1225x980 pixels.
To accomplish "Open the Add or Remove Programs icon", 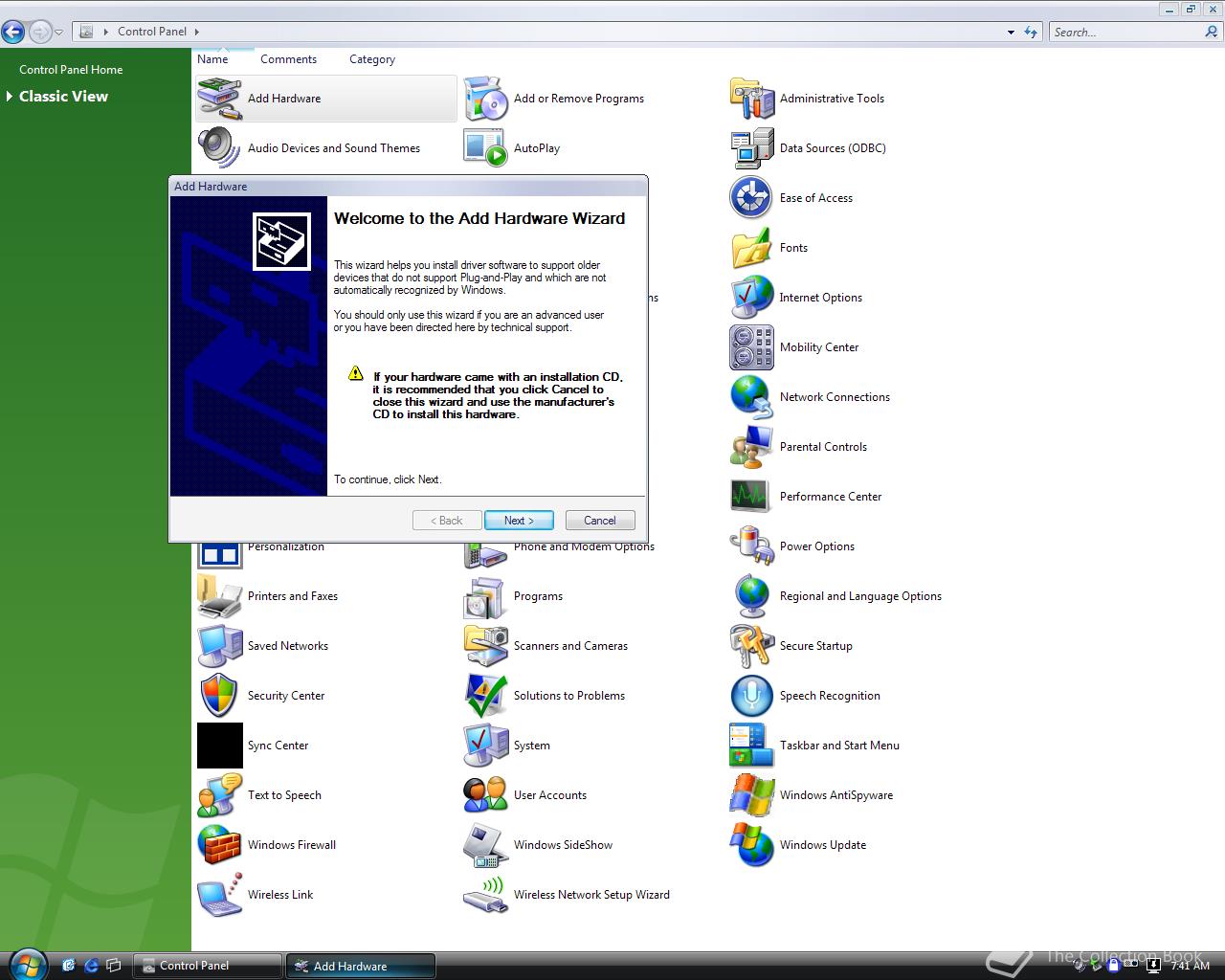I will tap(485, 99).
